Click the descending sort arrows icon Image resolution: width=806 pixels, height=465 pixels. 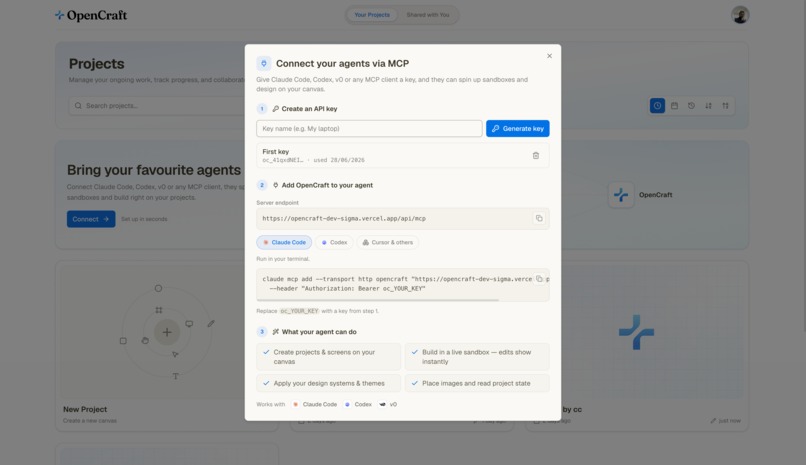point(708,106)
